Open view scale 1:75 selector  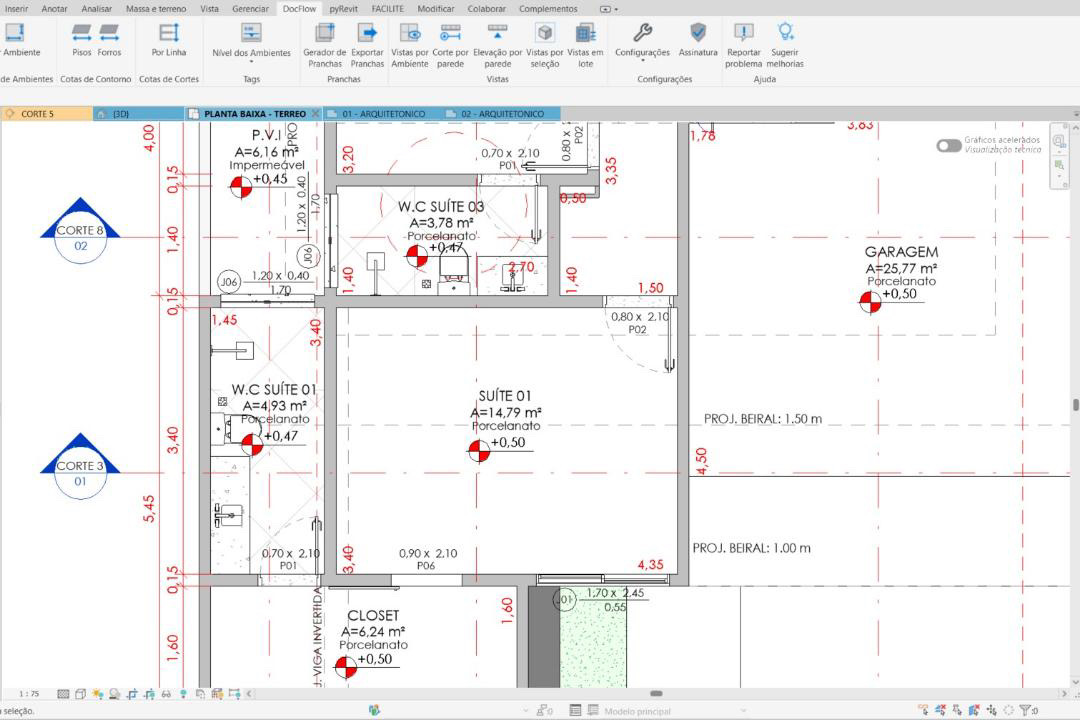coord(29,694)
